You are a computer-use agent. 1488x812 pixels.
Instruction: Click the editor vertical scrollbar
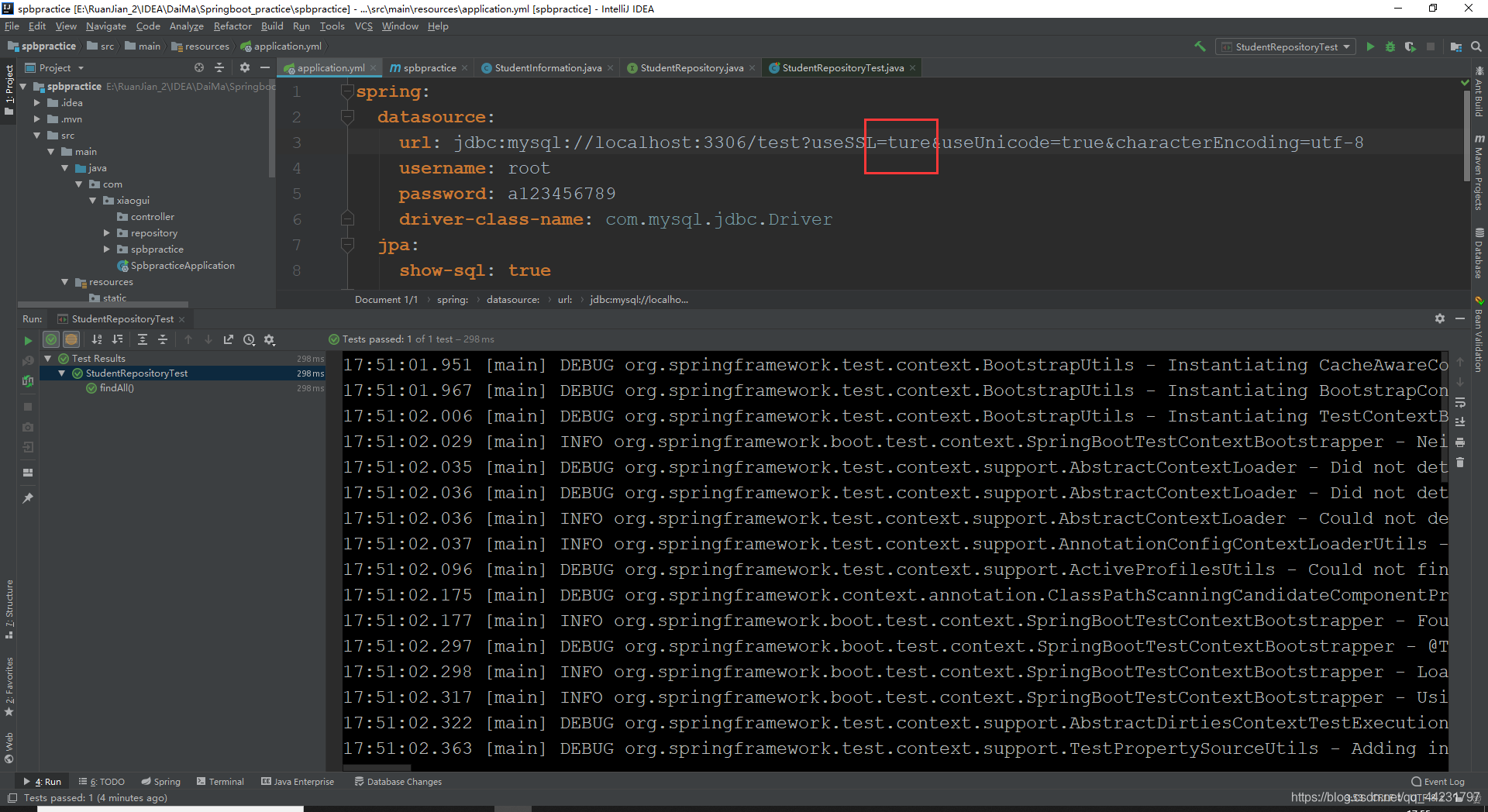click(1466, 136)
